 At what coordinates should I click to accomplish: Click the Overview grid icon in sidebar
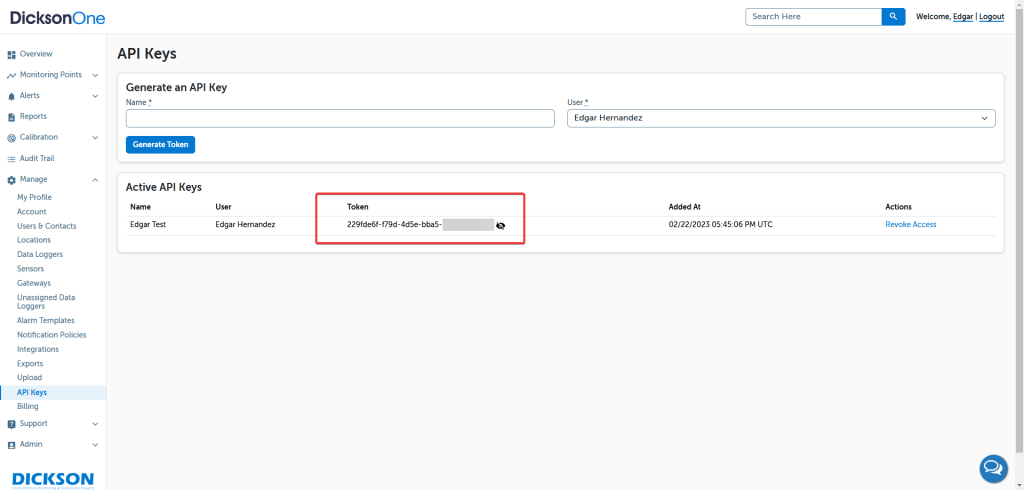click(x=11, y=54)
